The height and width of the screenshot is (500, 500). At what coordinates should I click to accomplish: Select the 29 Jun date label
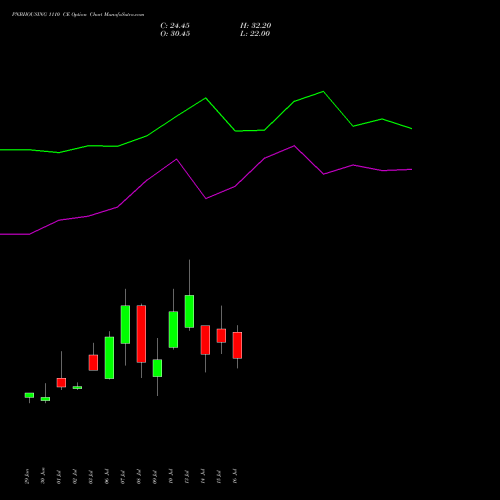tap(27, 476)
